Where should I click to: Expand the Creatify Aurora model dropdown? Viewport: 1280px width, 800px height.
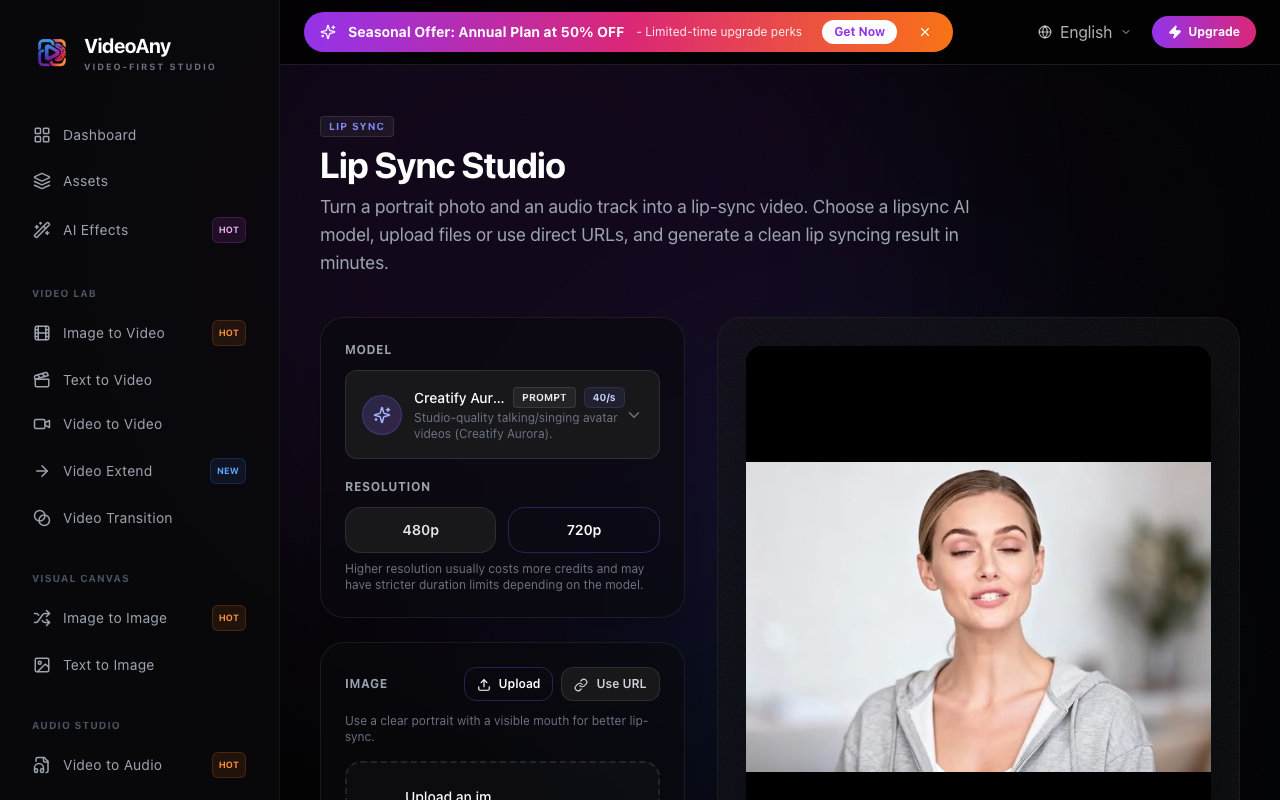click(633, 415)
